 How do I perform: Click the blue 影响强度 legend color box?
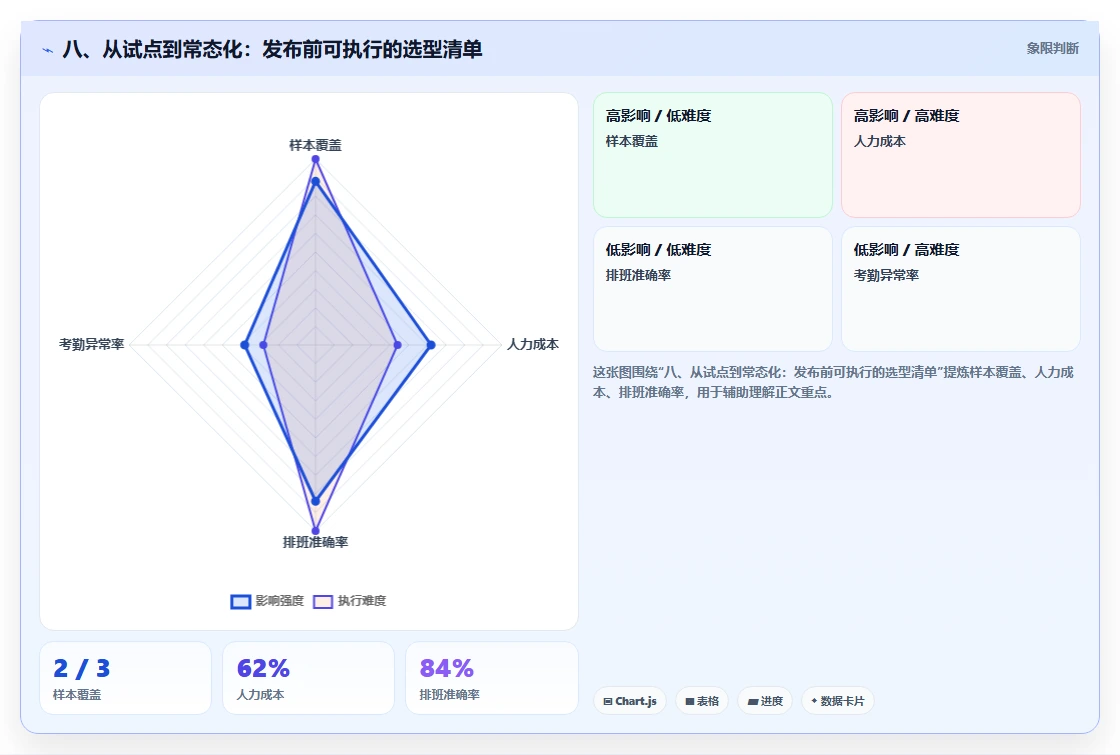click(x=241, y=601)
